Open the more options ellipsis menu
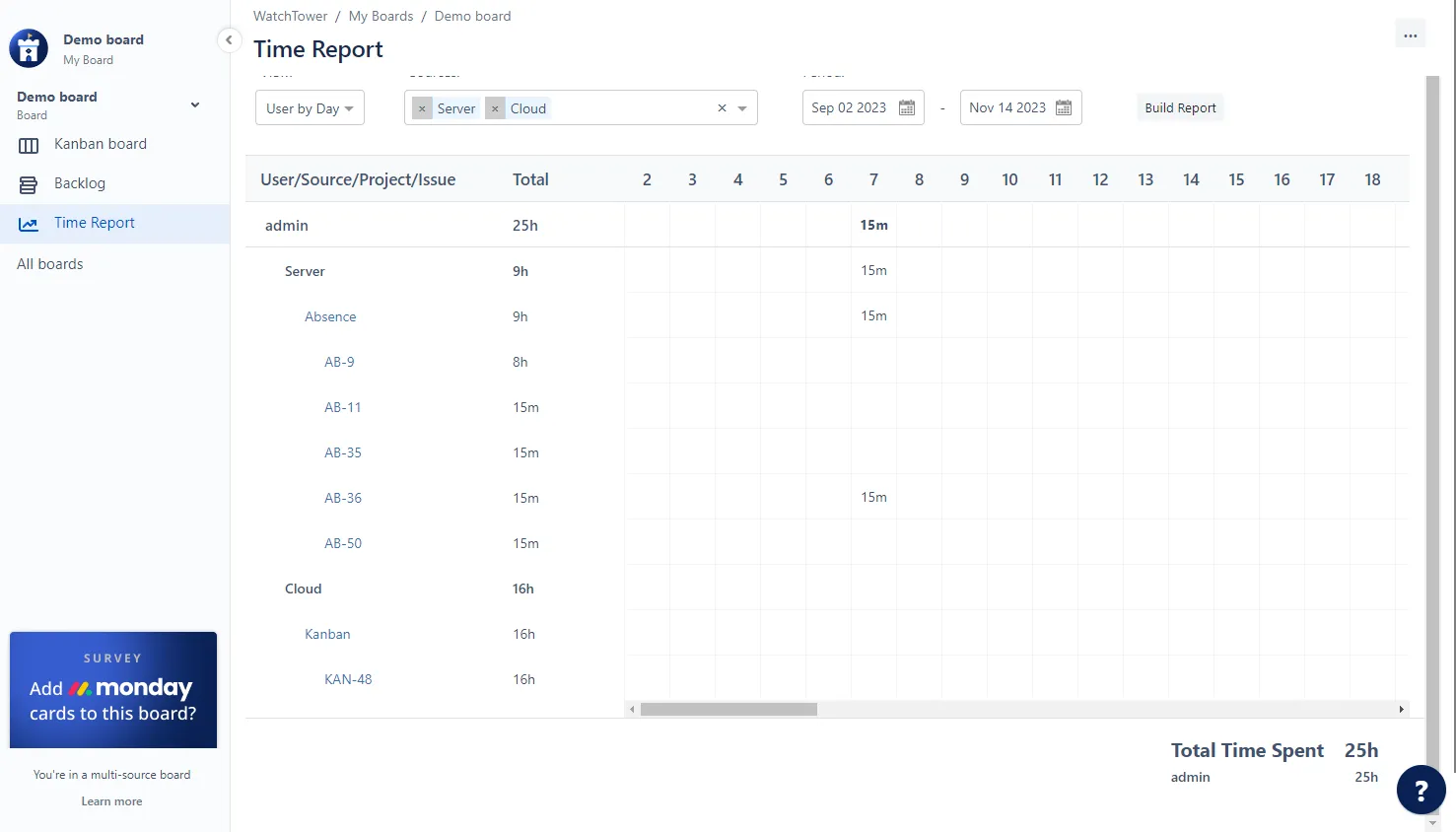Viewport: 1456px width, 832px height. pos(1411,35)
